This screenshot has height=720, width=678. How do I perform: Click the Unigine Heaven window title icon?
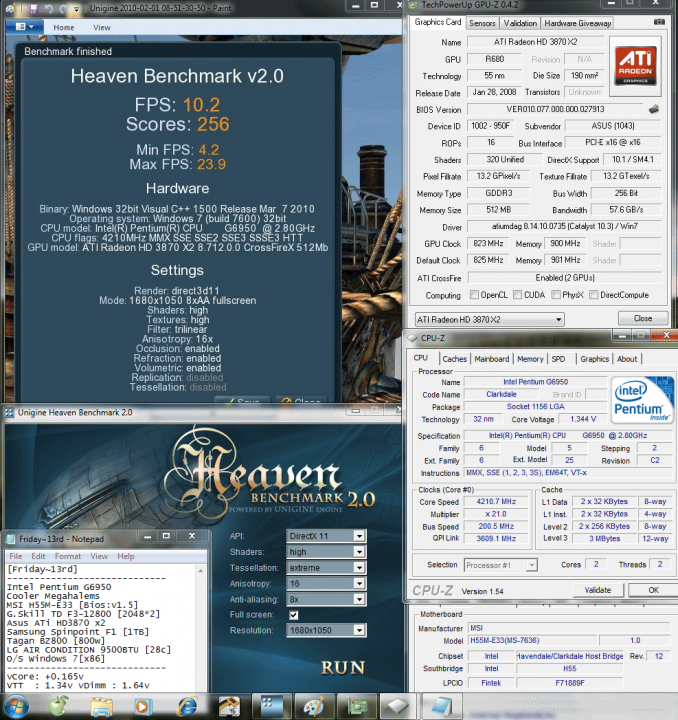(9, 413)
